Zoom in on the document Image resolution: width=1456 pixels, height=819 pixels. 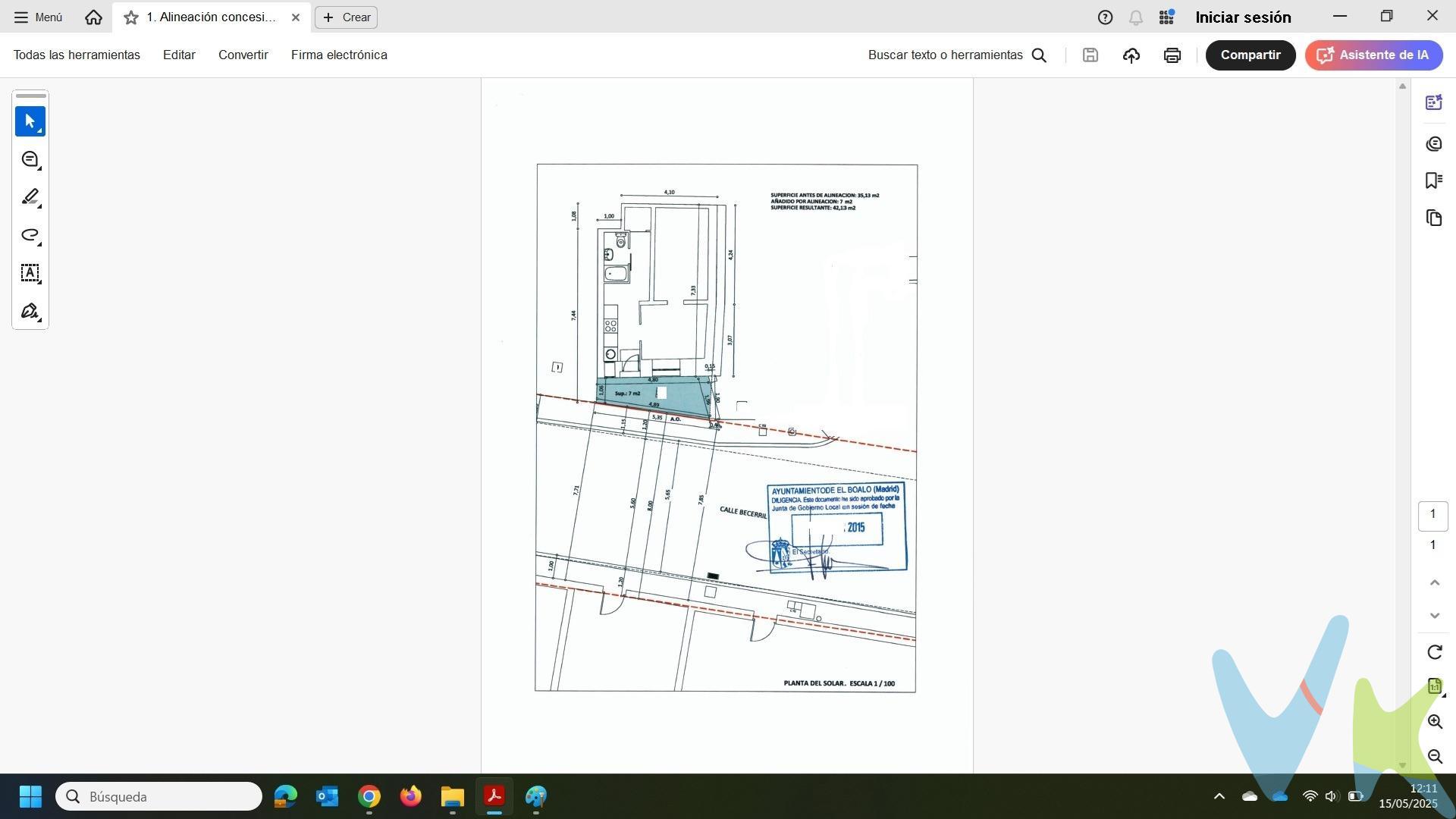click(1434, 722)
